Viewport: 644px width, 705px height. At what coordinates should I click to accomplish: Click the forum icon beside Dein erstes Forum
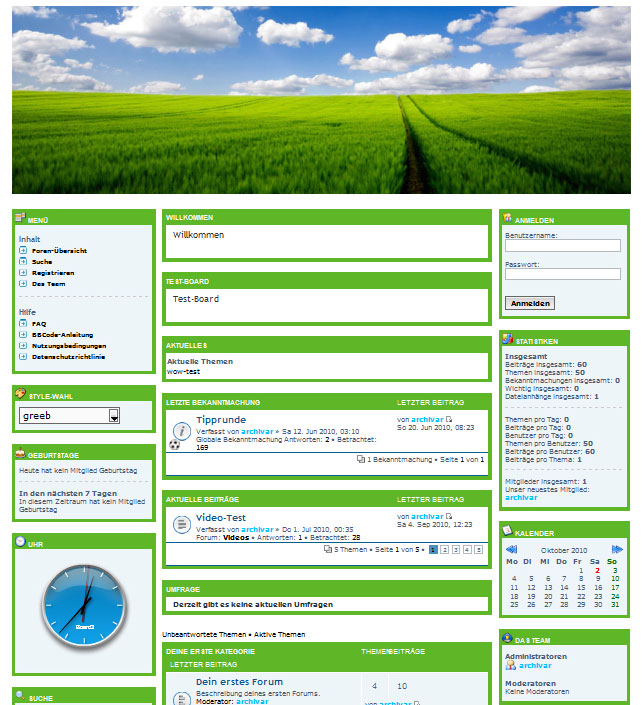click(x=181, y=688)
